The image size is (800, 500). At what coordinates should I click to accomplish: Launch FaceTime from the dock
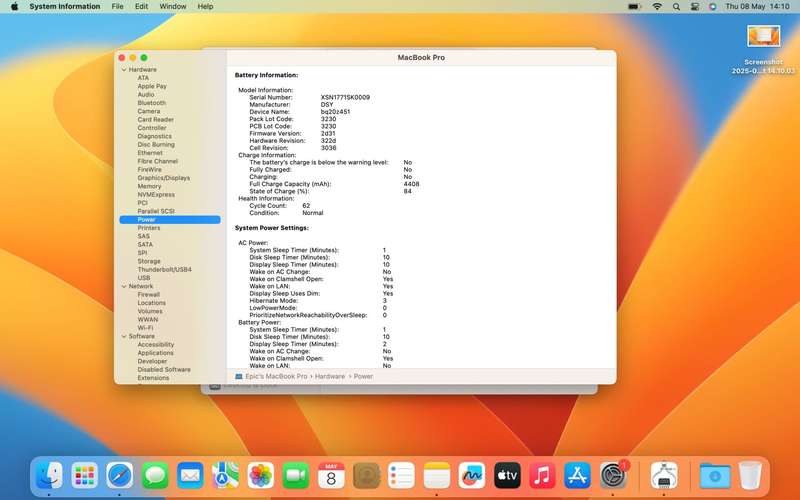pos(296,475)
